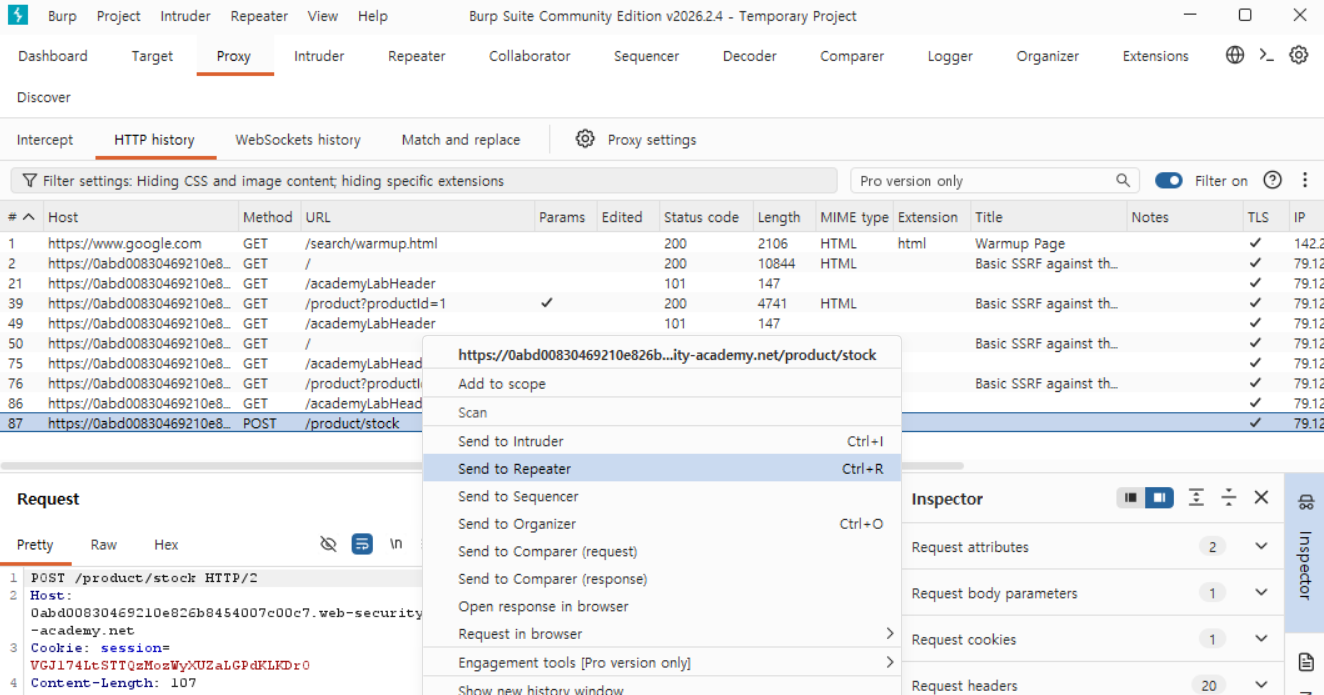This screenshot has width=1324, height=695.
Task: Switch to the Decoder tab
Action: 750,56
